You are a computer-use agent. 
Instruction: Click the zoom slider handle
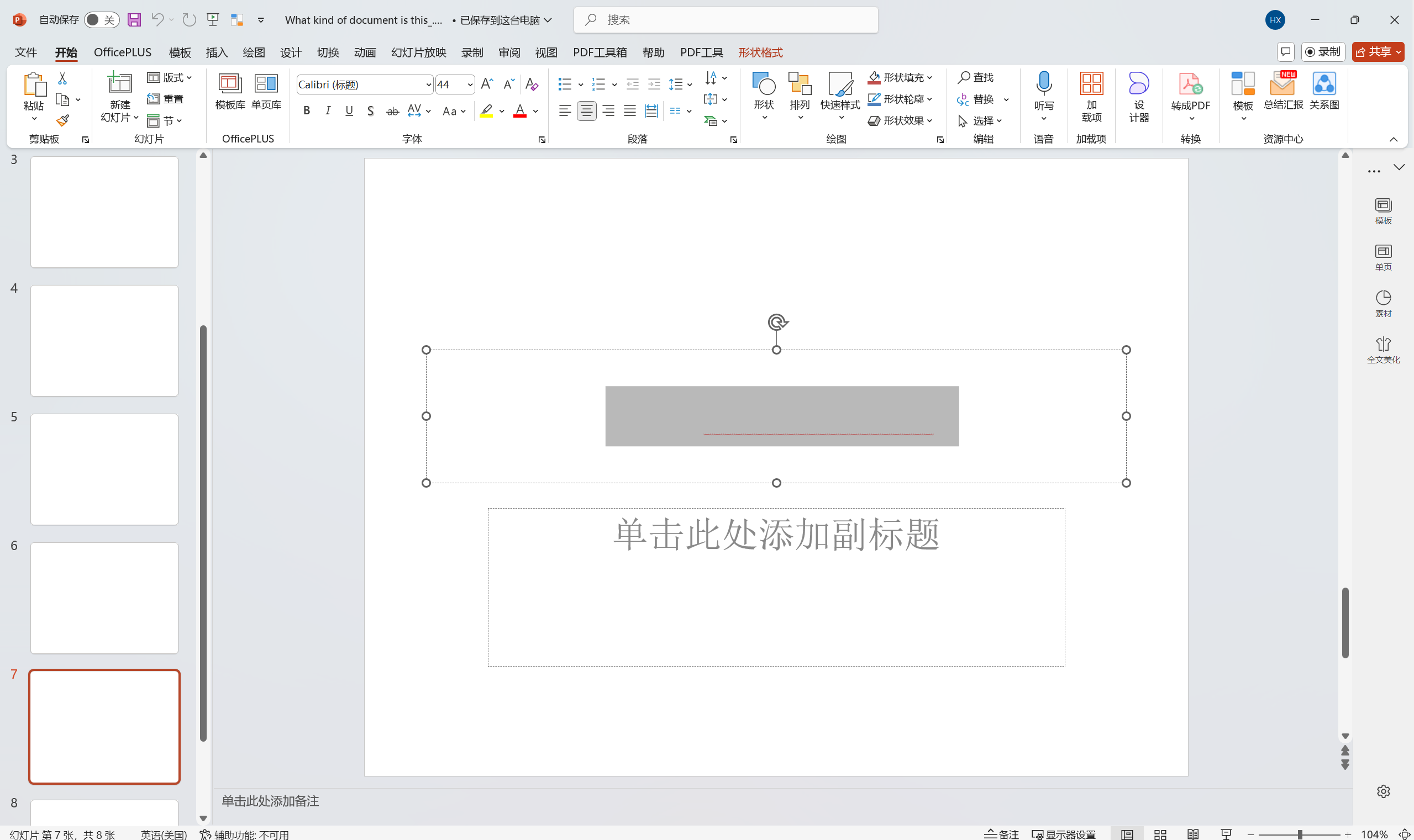[x=1300, y=834]
